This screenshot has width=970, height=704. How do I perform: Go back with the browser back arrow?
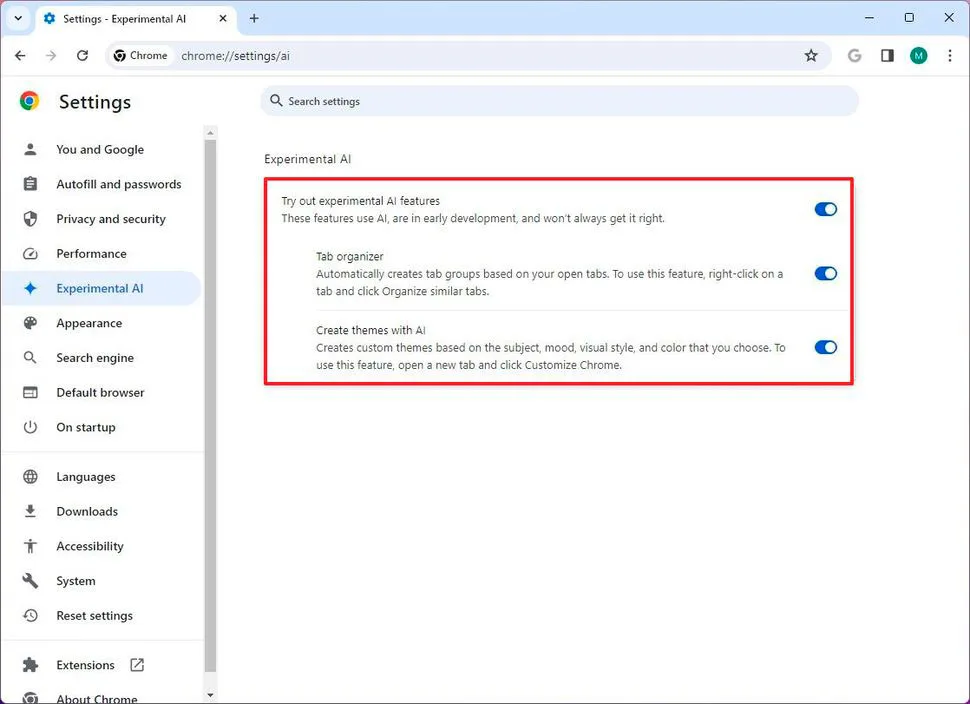[20, 56]
